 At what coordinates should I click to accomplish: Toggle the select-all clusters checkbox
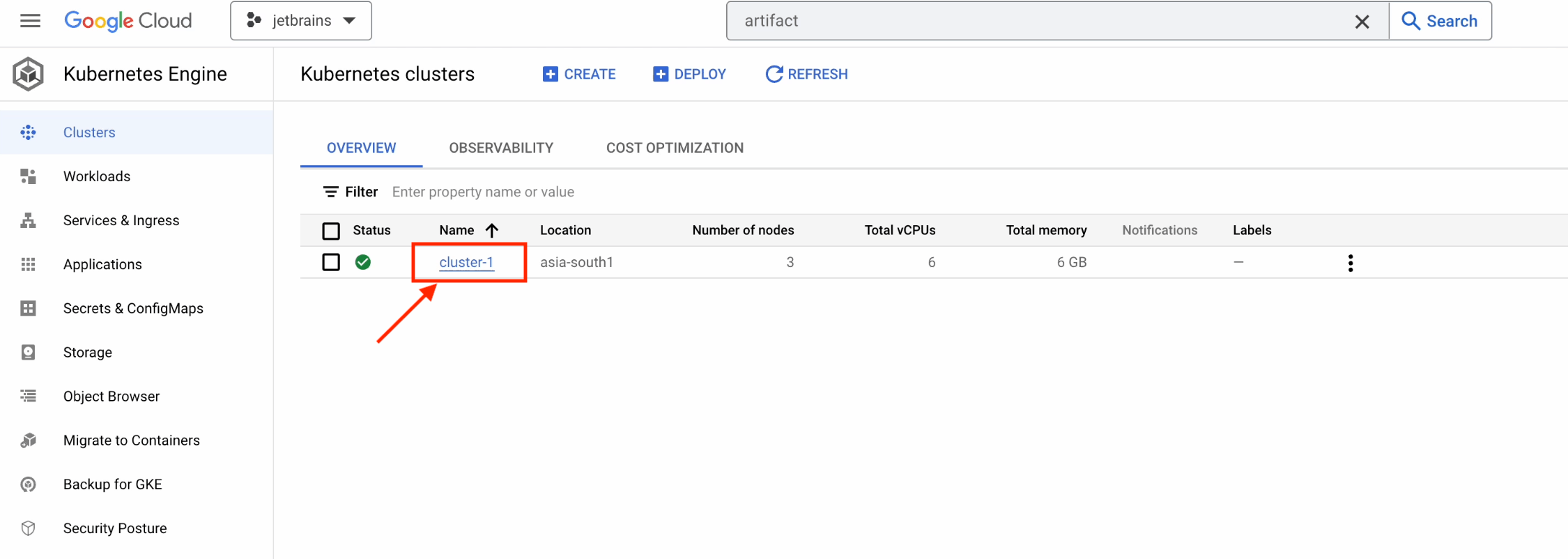click(x=331, y=231)
